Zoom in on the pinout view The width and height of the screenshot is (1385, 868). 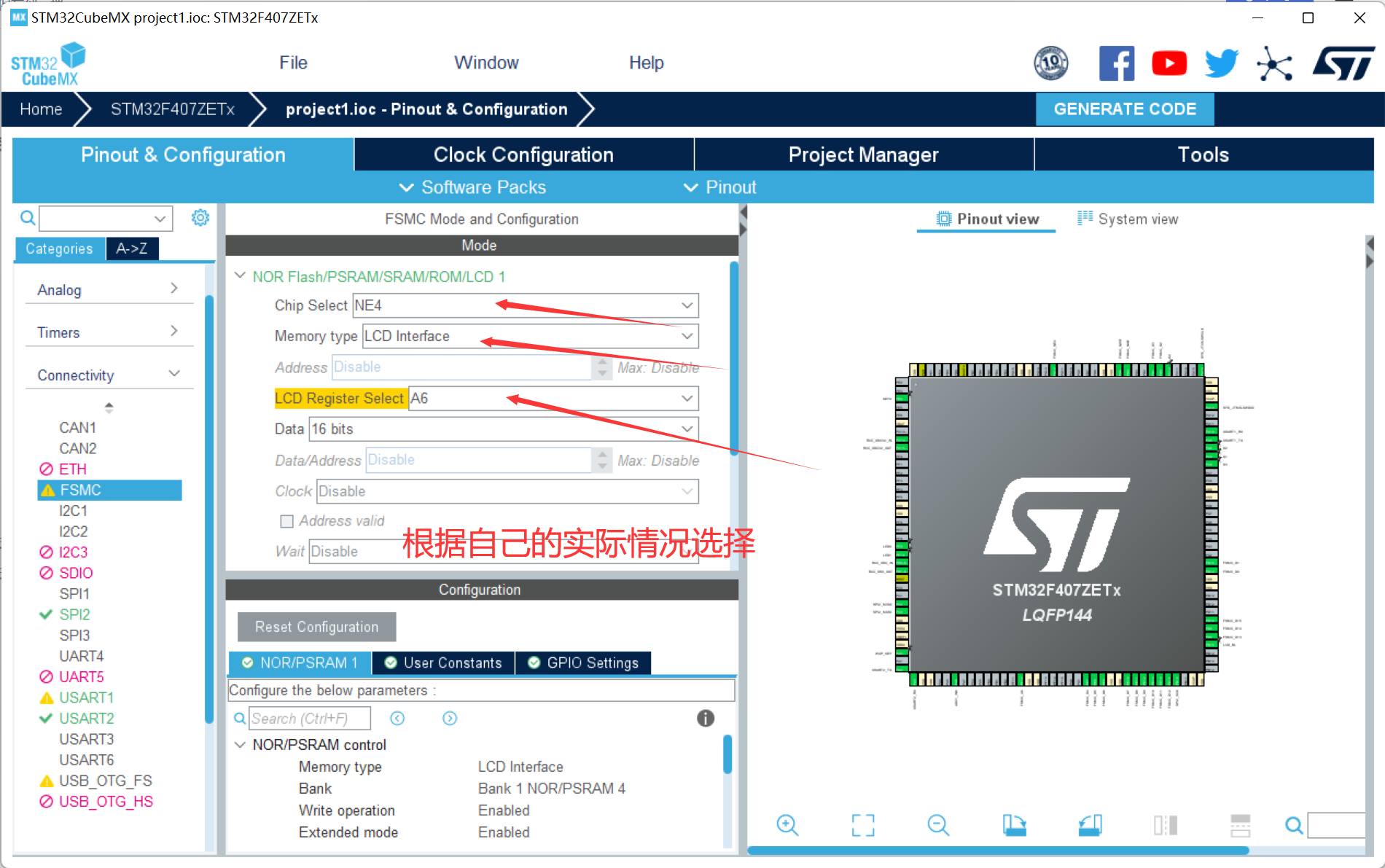787,825
